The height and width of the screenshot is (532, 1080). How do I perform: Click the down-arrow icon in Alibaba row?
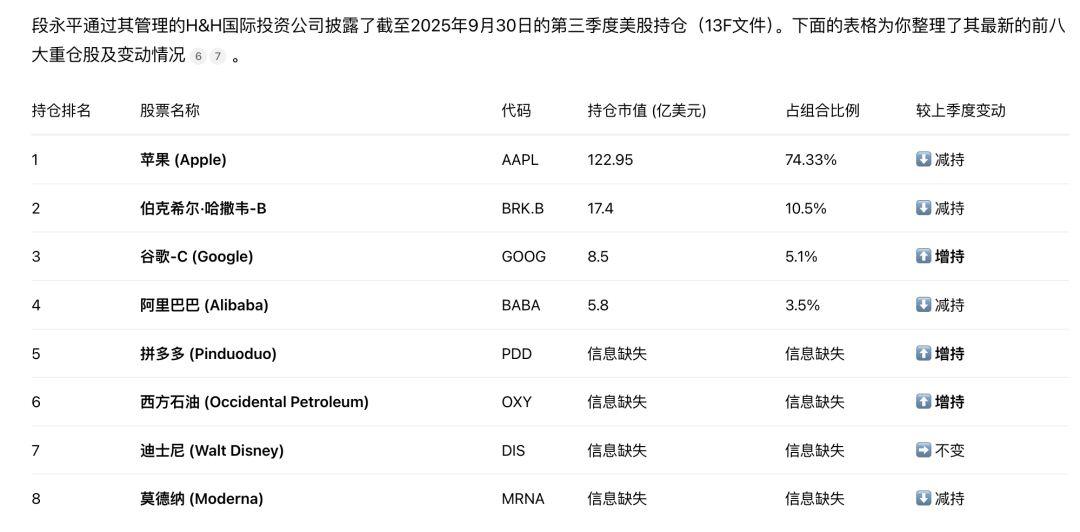pyautogui.click(x=923, y=305)
